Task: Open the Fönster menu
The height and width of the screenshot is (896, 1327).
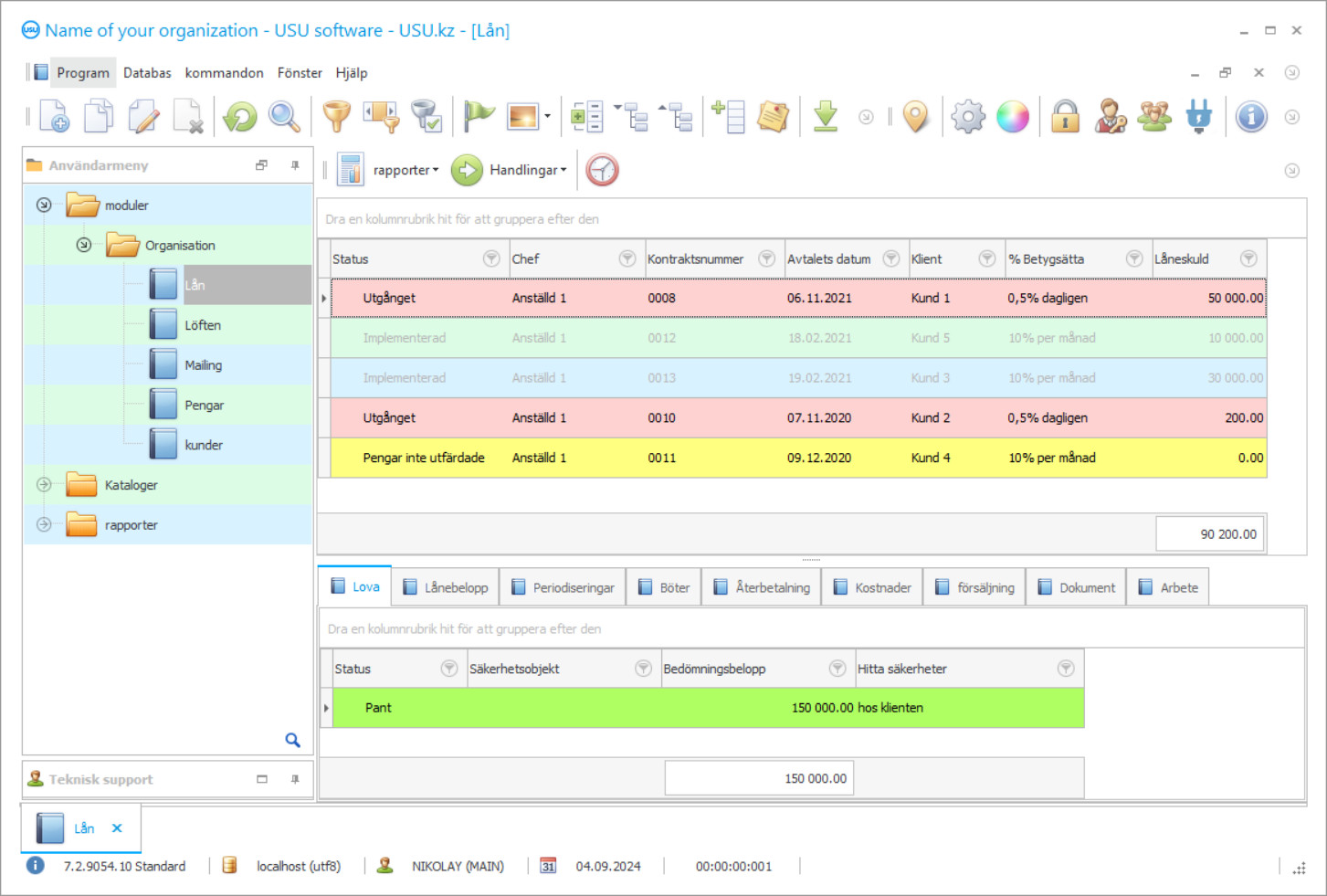Action: [300, 73]
